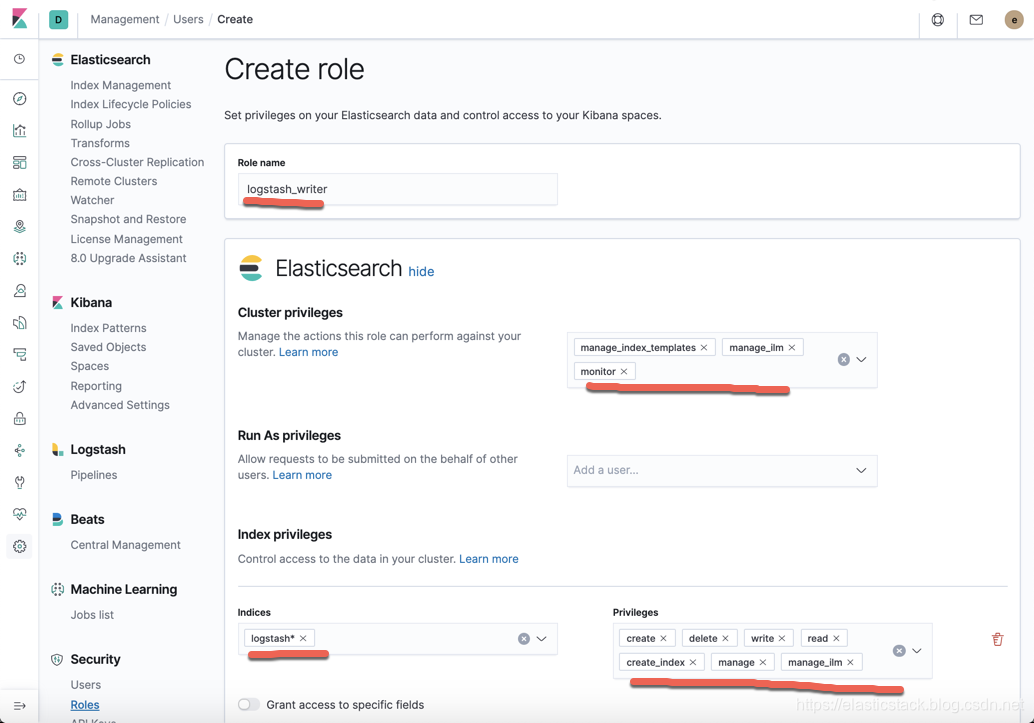The height and width of the screenshot is (723, 1034).
Task: Open Beats Central Management
Action: coord(125,545)
